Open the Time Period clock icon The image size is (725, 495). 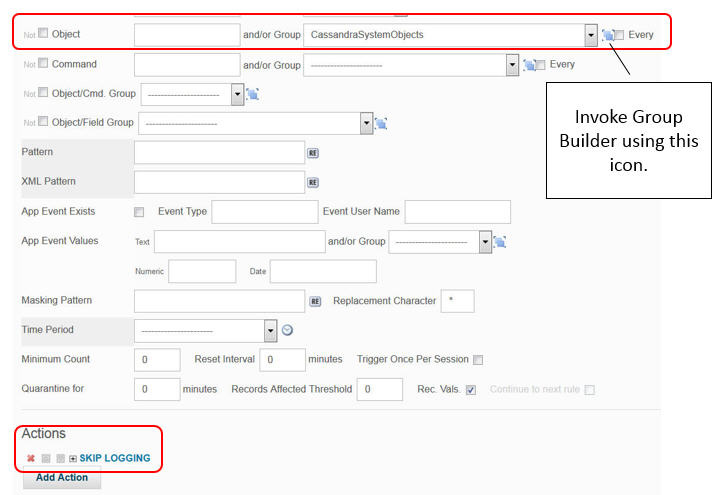tap(287, 330)
